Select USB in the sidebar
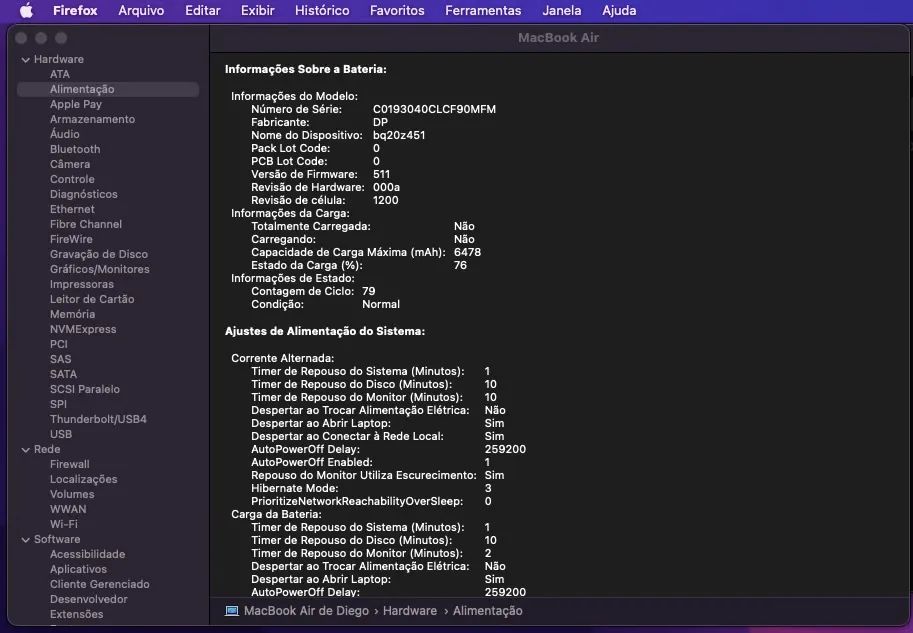 (61, 434)
